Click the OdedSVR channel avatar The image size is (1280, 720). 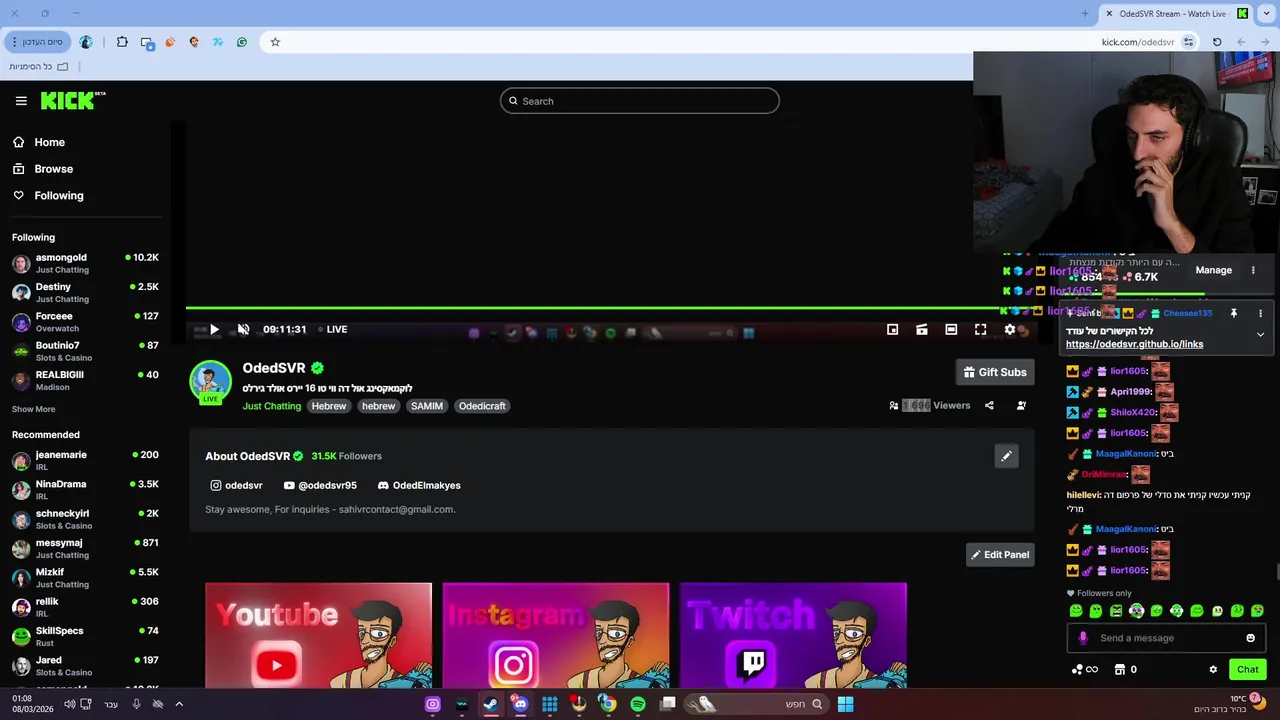(x=210, y=381)
